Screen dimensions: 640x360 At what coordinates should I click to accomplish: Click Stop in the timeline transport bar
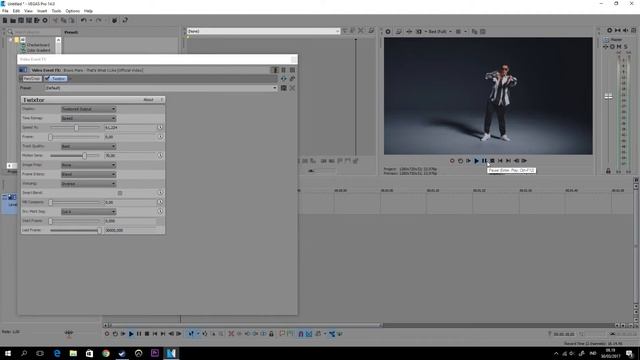(x=147, y=334)
